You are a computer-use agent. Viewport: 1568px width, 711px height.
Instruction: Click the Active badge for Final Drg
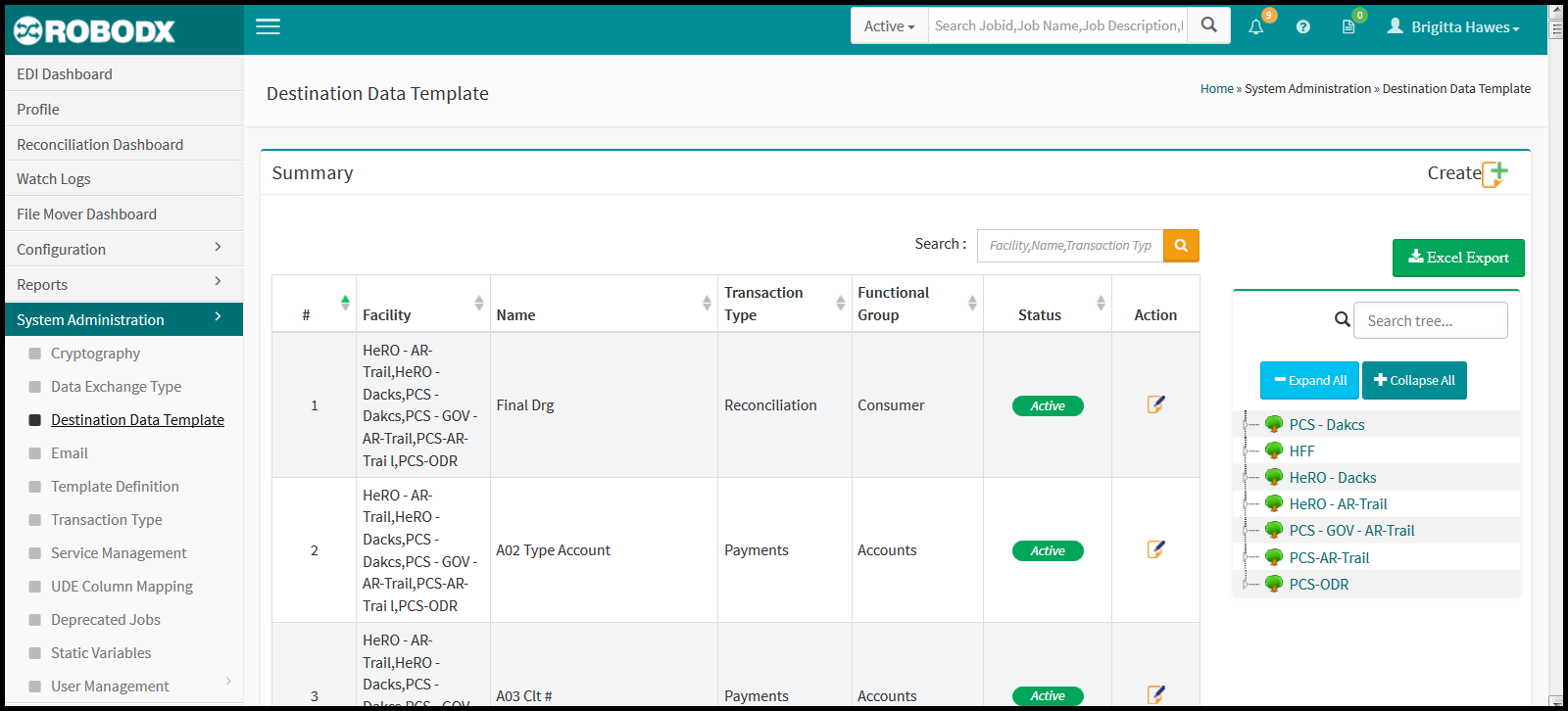point(1048,405)
